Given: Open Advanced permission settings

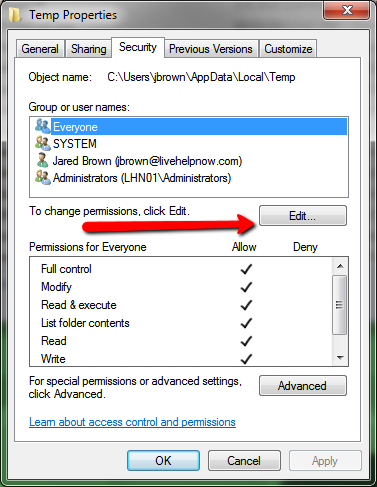Looking at the screenshot, I should 303,386.
